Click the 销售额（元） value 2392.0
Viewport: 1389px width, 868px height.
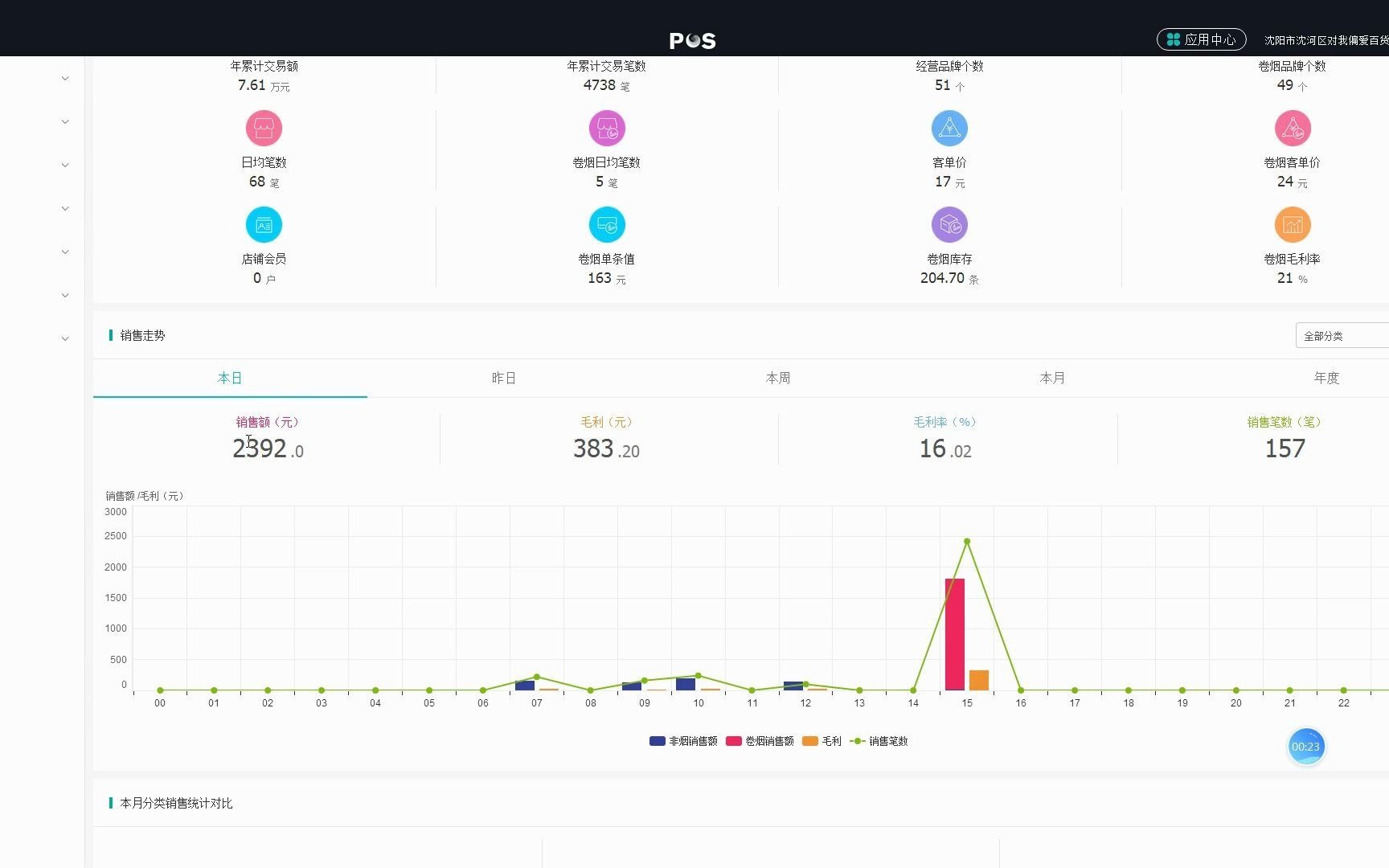pyautogui.click(x=268, y=448)
